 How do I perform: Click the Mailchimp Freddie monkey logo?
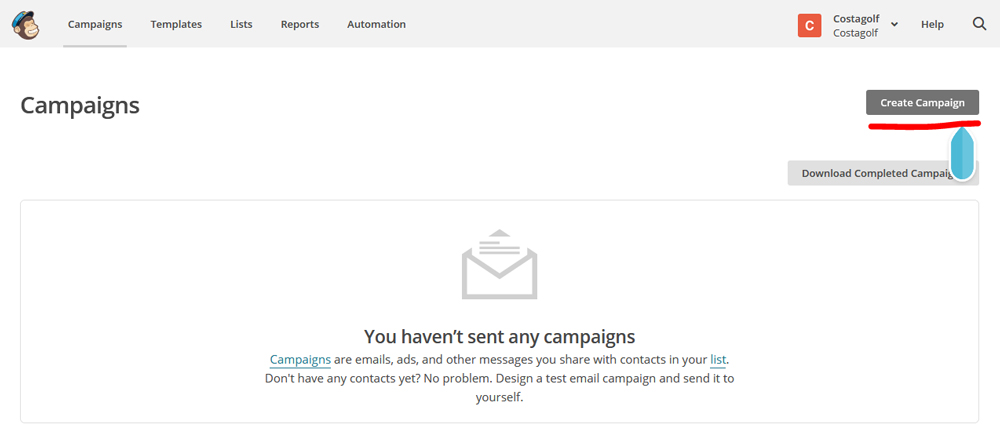pos(26,24)
